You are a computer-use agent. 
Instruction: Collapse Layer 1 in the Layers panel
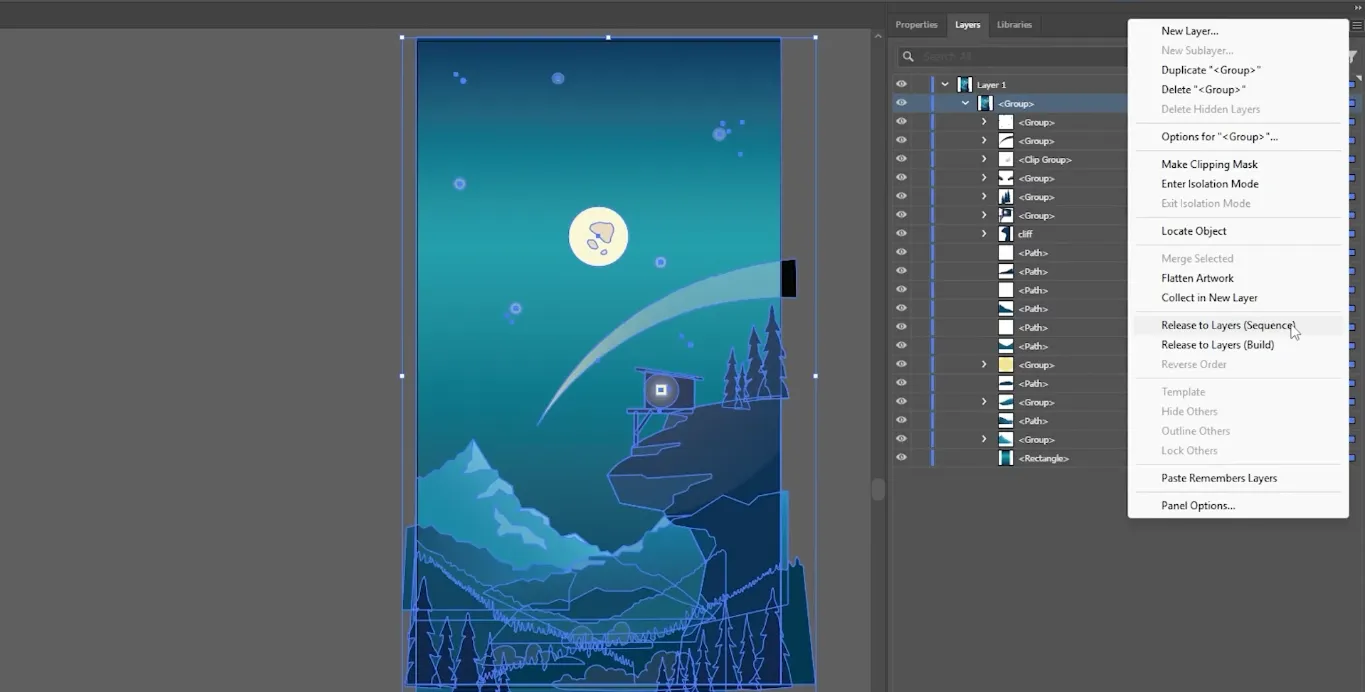click(x=944, y=84)
